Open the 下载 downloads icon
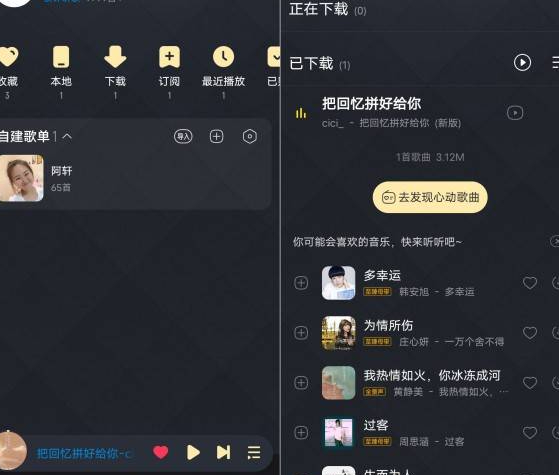 (115, 57)
